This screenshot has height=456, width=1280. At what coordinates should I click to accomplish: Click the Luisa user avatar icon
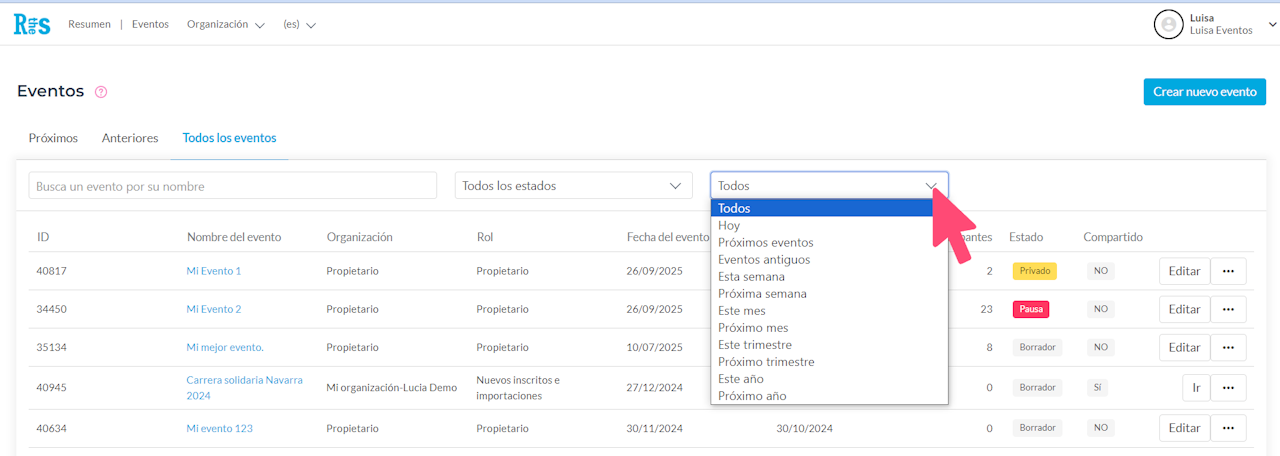tap(1168, 25)
